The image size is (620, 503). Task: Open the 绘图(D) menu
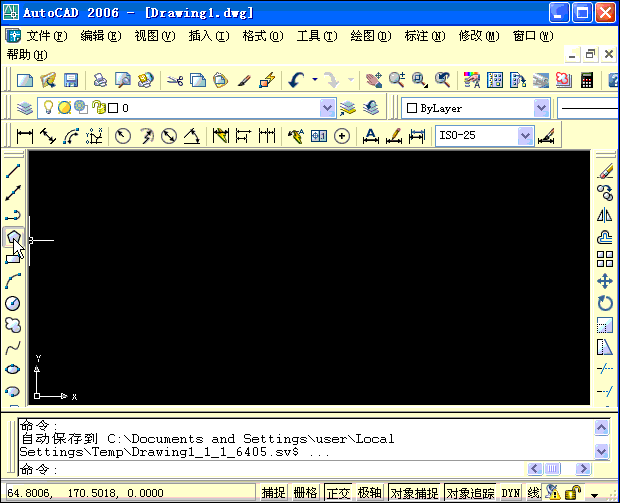pyautogui.click(x=371, y=36)
